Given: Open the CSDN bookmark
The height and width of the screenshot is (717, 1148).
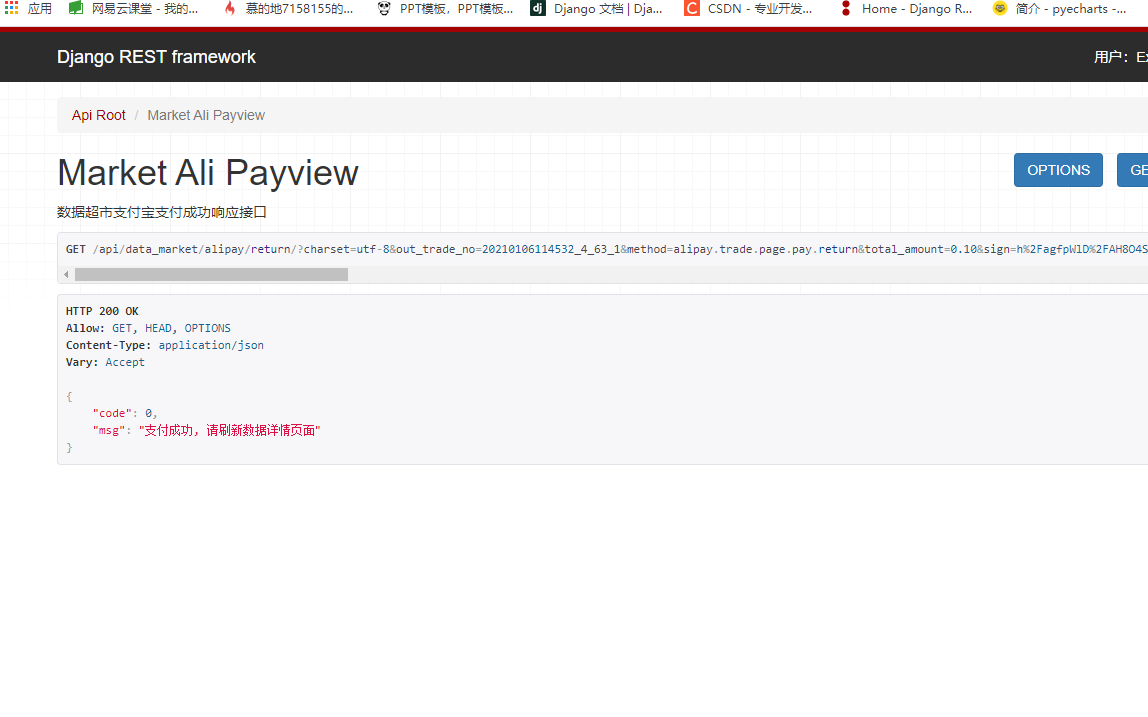Looking at the screenshot, I should coord(748,9).
